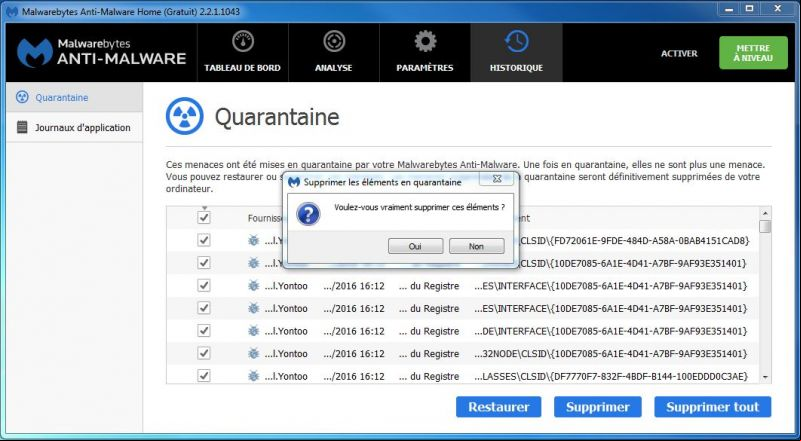The width and height of the screenshot is (801, 441).
Task: Click the green Mettre à niveau button
Action: coord(753,53)
